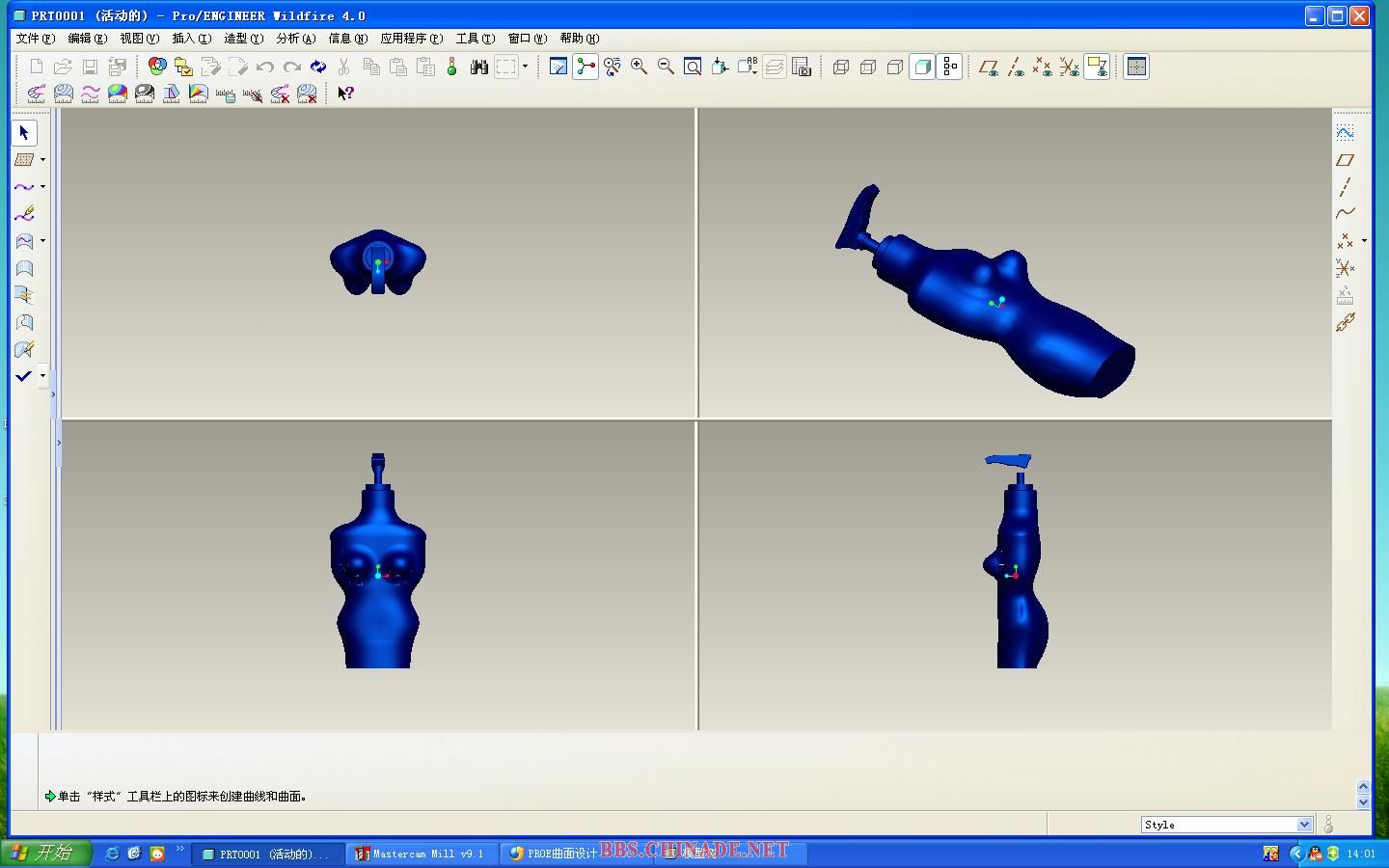Open the 分析(A) menu

pos(295,39)
